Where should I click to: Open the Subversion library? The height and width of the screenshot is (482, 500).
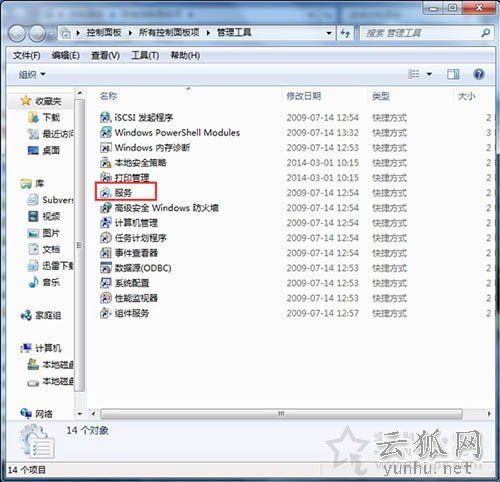(x=51, y=200)
